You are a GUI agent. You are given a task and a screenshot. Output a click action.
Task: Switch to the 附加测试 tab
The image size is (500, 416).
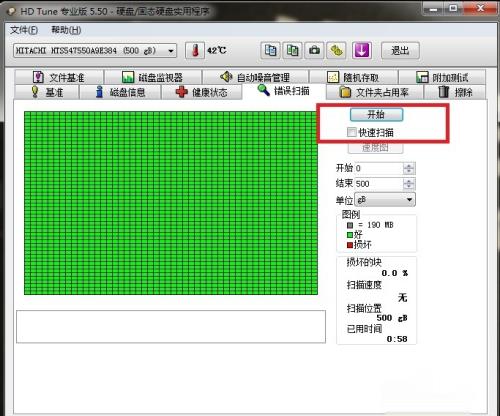[x=442, y=77]
